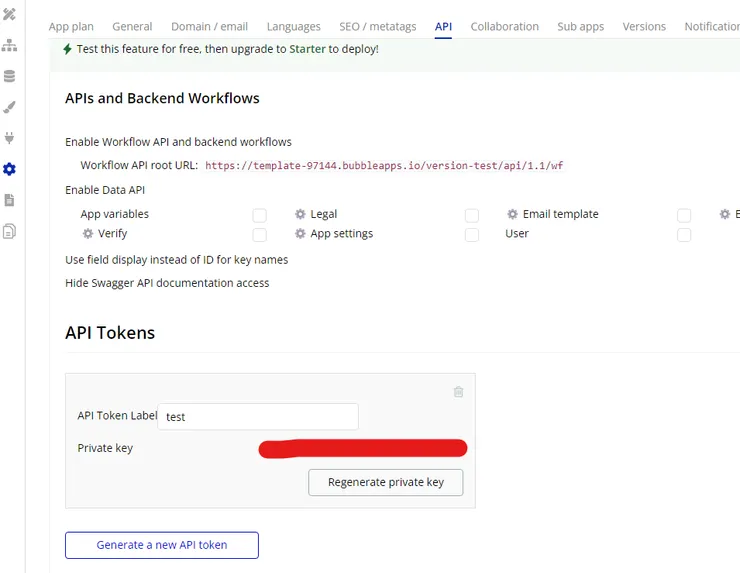Toggle the User data type checkbox
Image resolution: width=740 pixels, height=573 pixels.
tap(684, 234)
